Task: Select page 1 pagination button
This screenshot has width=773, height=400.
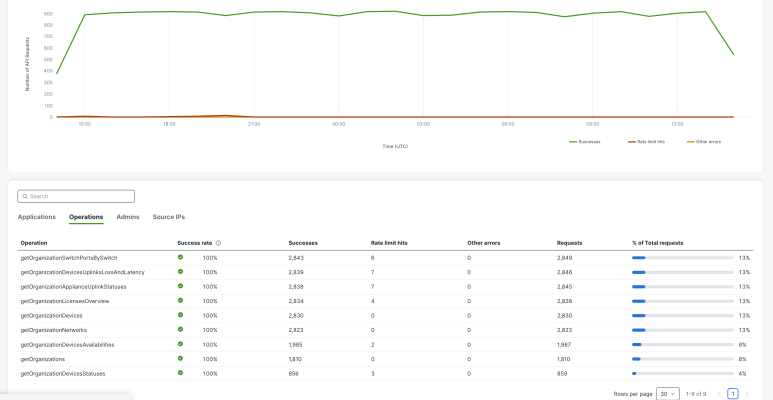Action: click(x=733, y=394)
